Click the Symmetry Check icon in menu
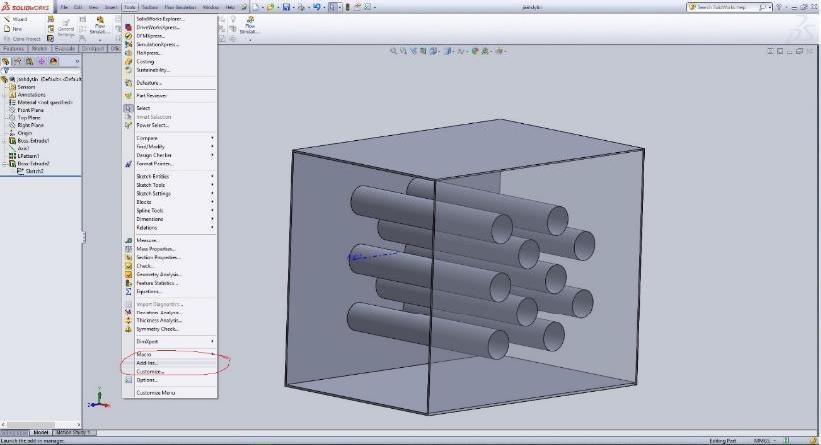821x445 pixels. [128, 329]
